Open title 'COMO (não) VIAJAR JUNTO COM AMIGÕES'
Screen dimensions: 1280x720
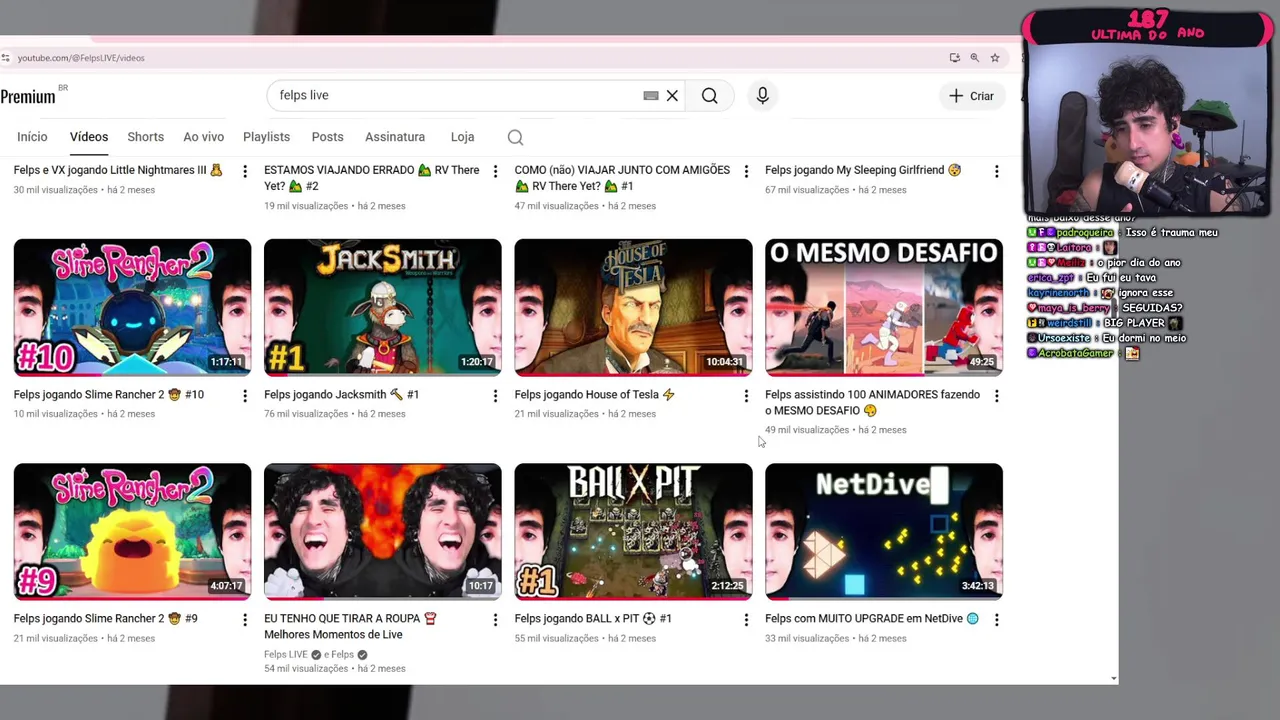(x=622, y=178)
